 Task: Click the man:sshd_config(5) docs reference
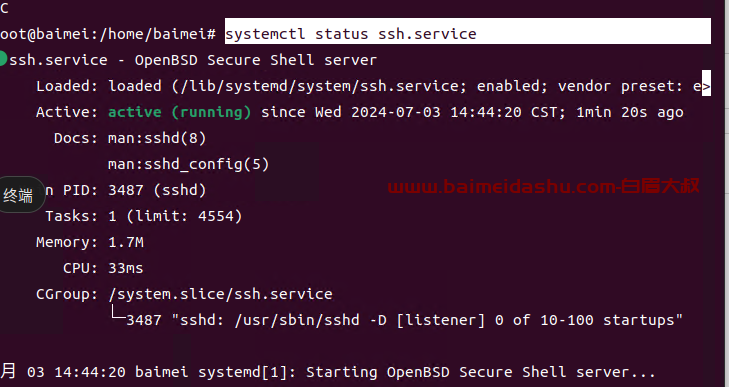[189, 164]
